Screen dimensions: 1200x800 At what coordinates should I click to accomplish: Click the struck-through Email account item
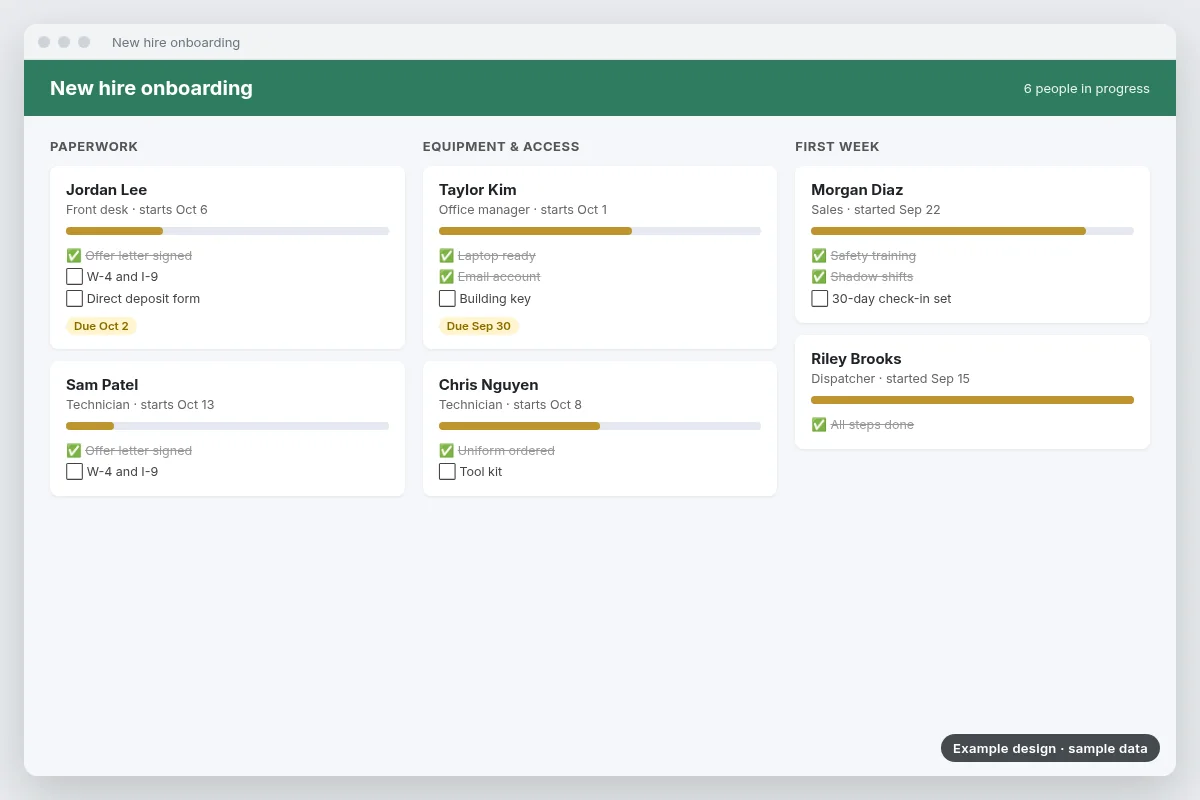click(499, 277)
